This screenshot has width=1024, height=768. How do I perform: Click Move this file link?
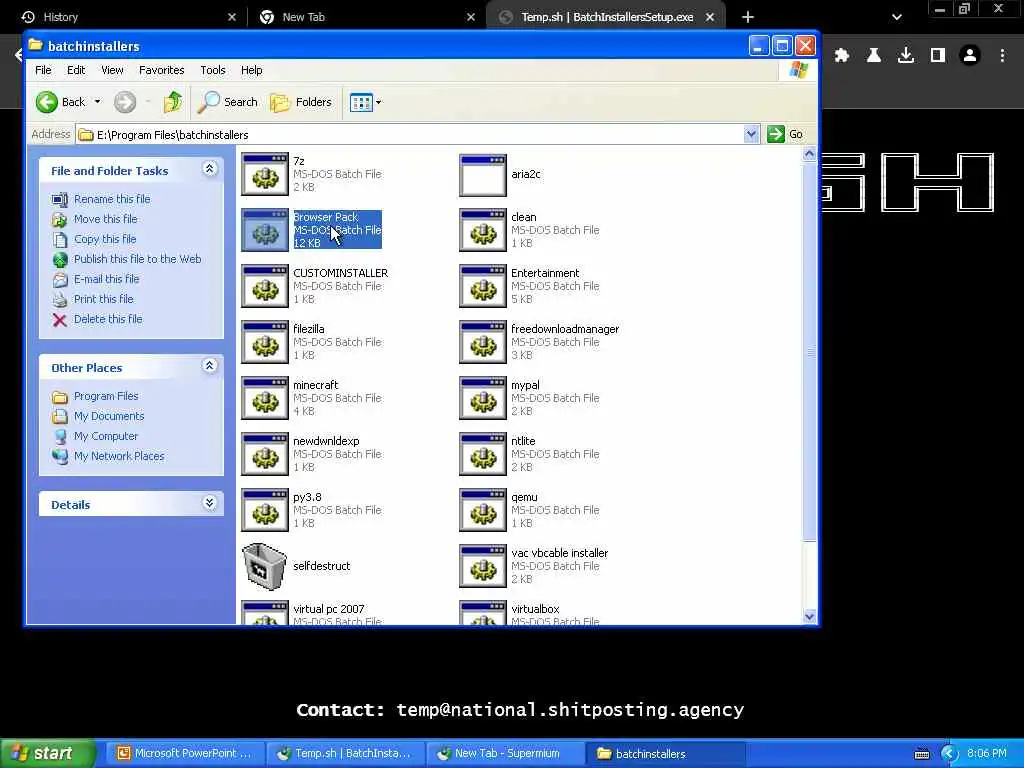pyautogui.click(x=106, y=219)
